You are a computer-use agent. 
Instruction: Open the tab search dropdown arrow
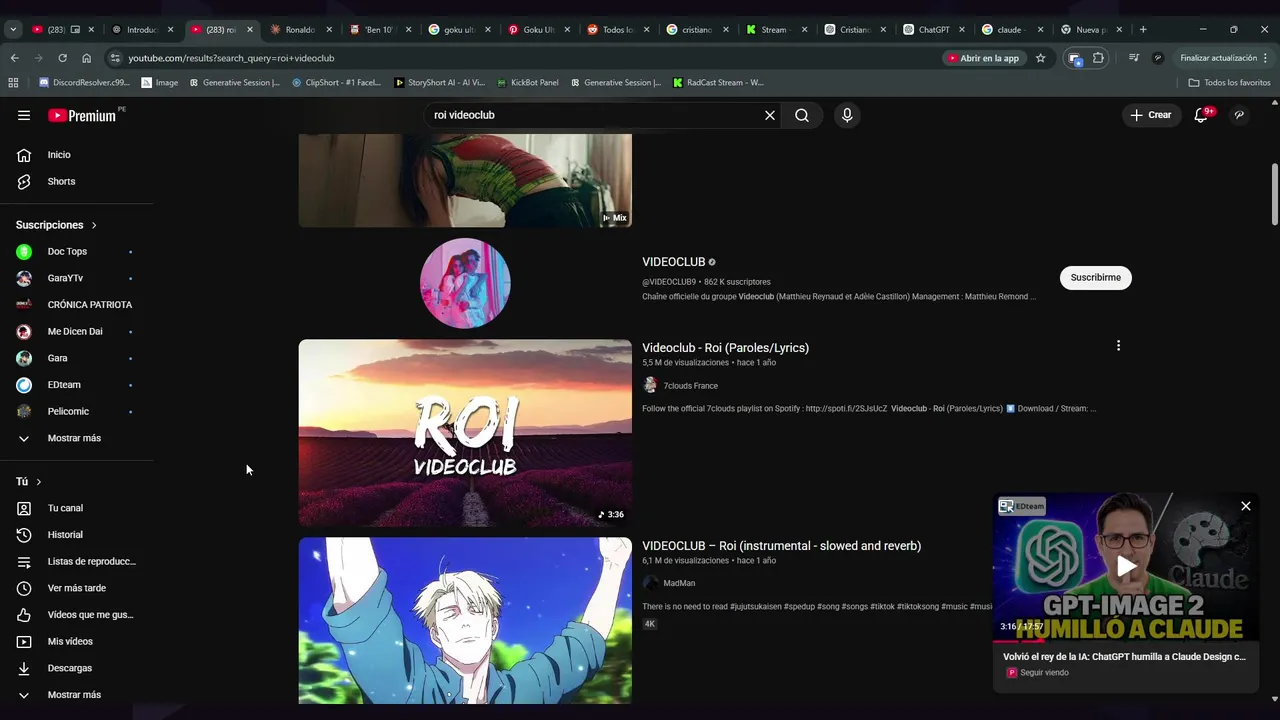point(13,30)
